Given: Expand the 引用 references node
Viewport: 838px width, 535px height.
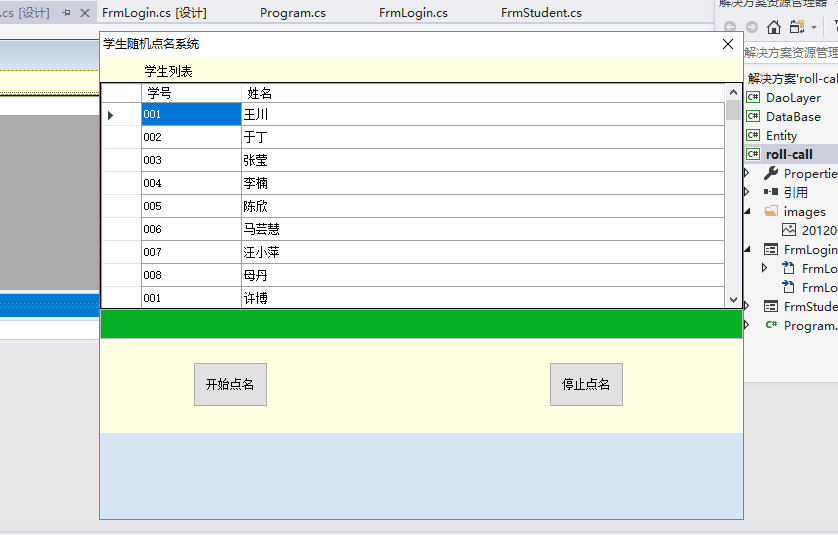Looking at the screenshot, I should pos(747,192).
